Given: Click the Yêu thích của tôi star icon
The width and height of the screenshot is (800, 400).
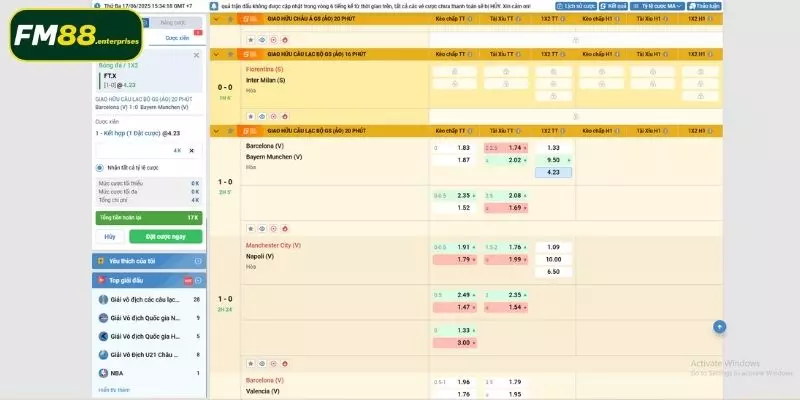Looking at the screenshot, I should tap(101, 261).
